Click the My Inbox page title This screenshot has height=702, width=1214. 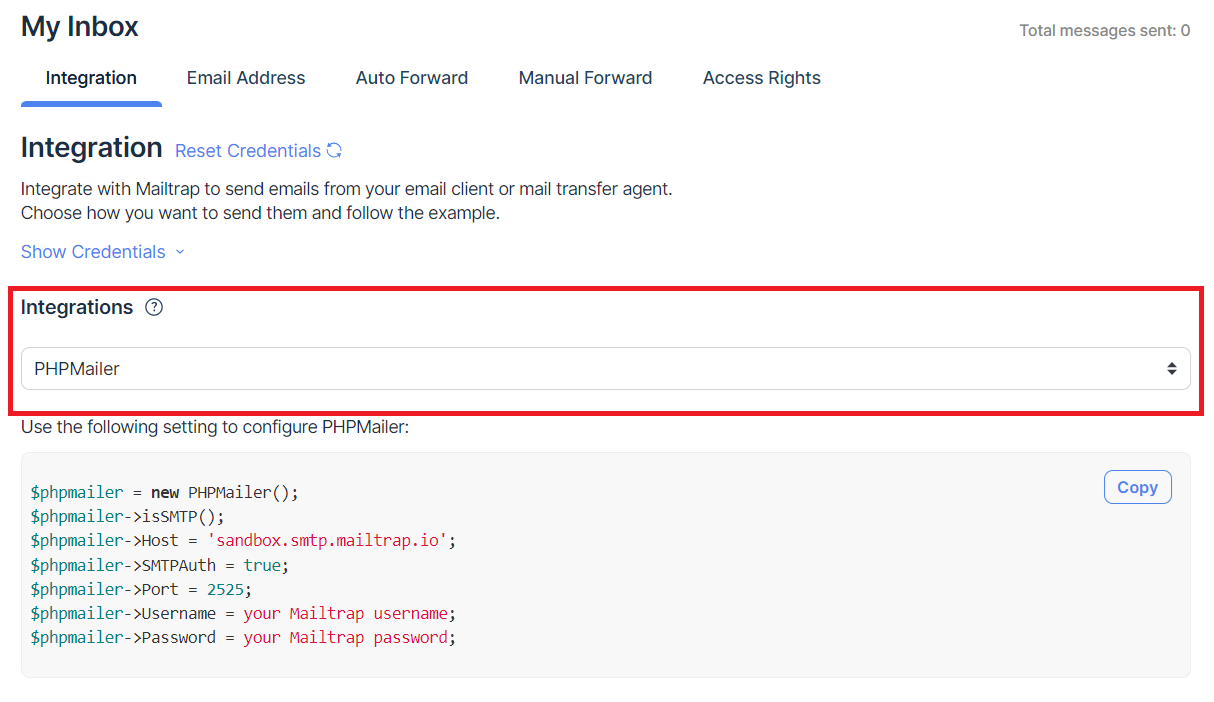[x=80, y=27]
